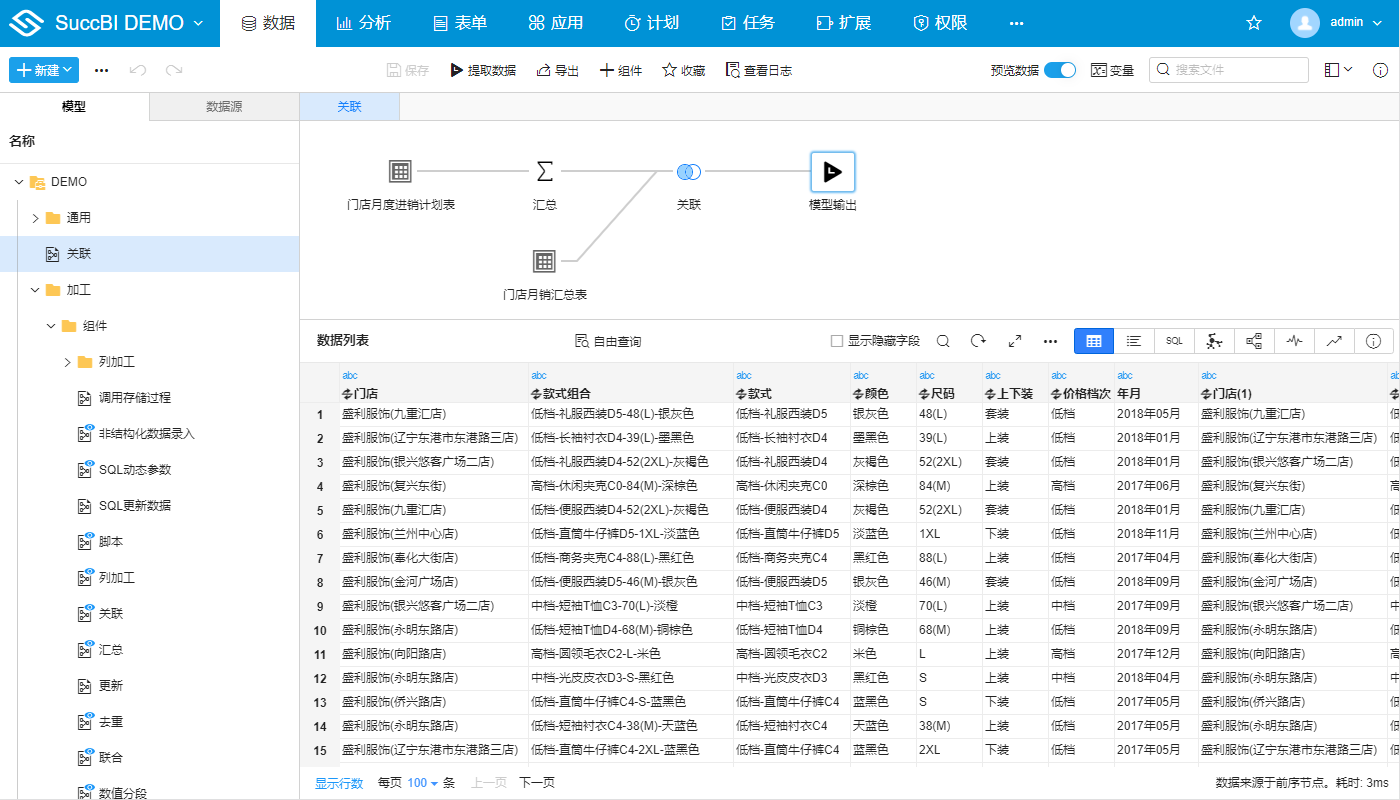Select the 汇总 sigma node in the flow

pyautogui.click(x=544, y=172)
